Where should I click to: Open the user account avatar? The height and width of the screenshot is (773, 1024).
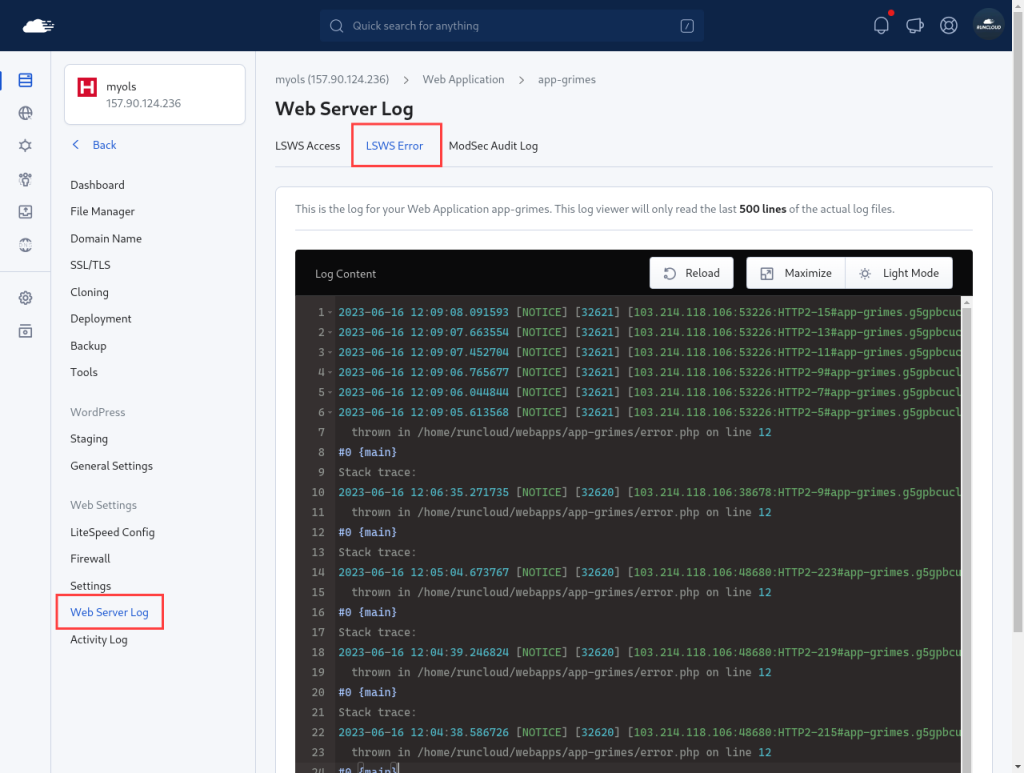988,25
